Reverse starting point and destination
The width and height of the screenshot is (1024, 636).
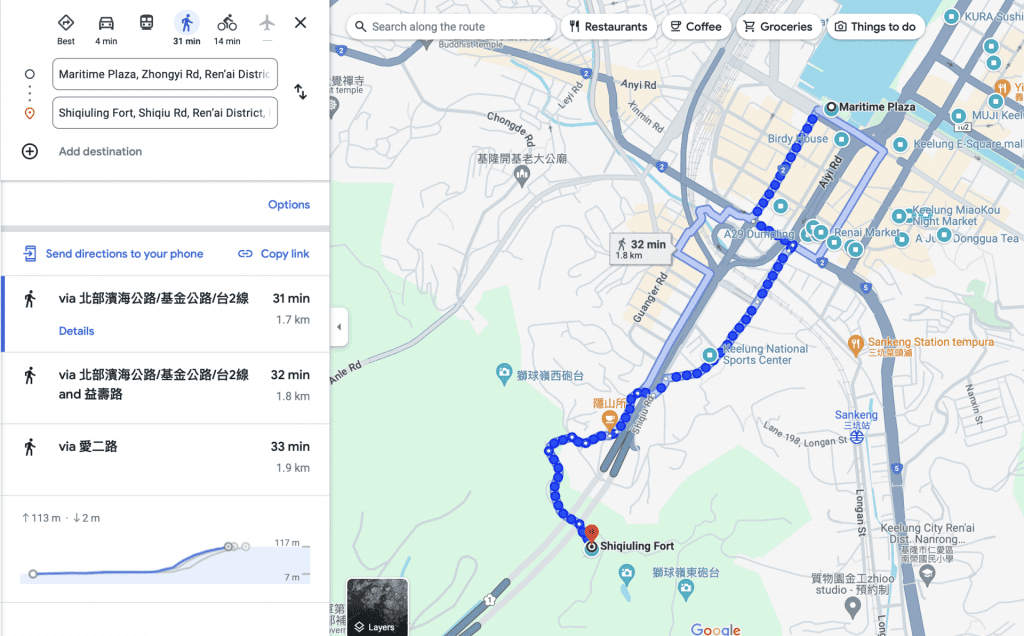click(x=300, y=92)
